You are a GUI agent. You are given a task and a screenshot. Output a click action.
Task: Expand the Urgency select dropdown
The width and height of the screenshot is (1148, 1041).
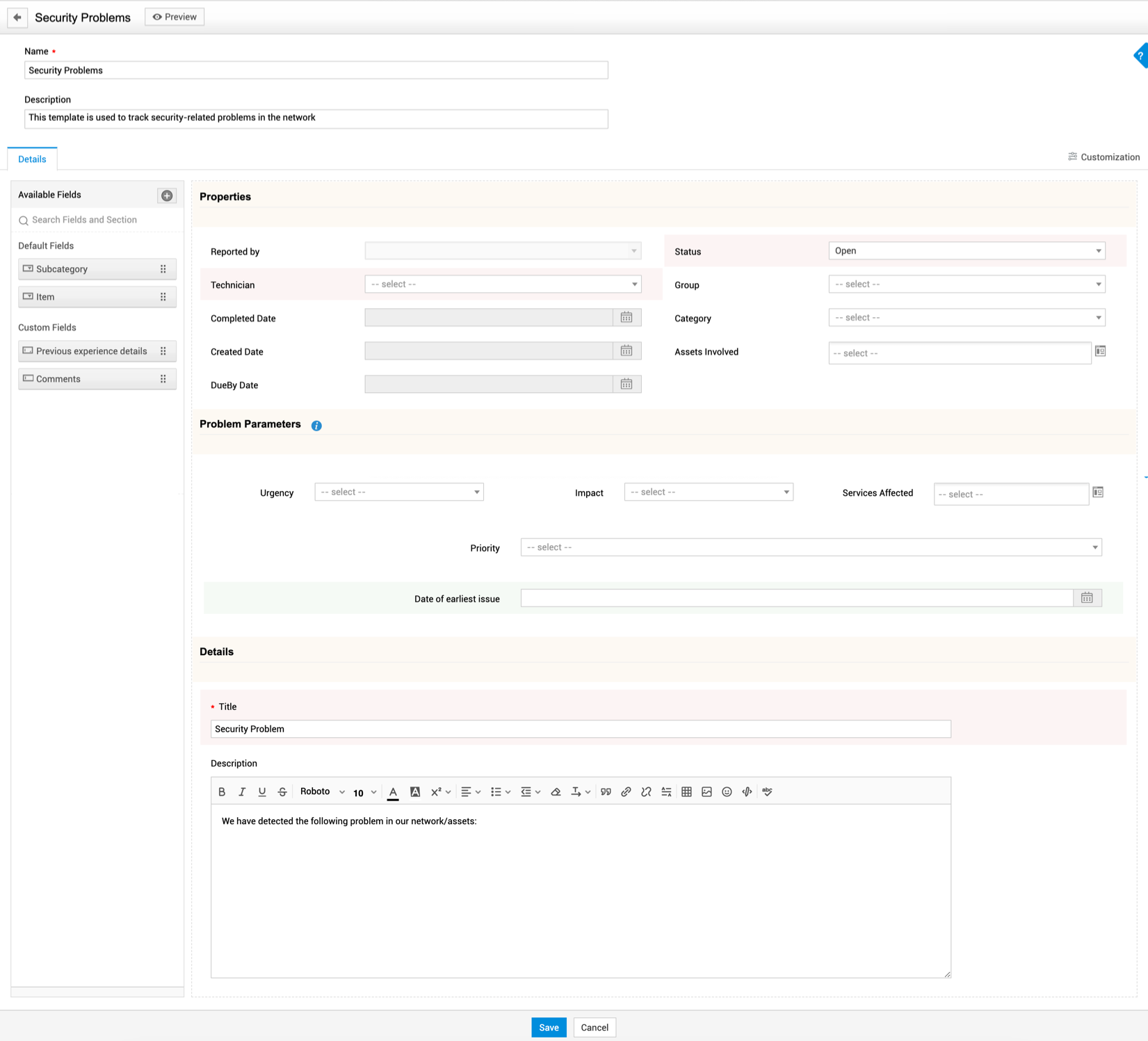(x=399, y=492)
